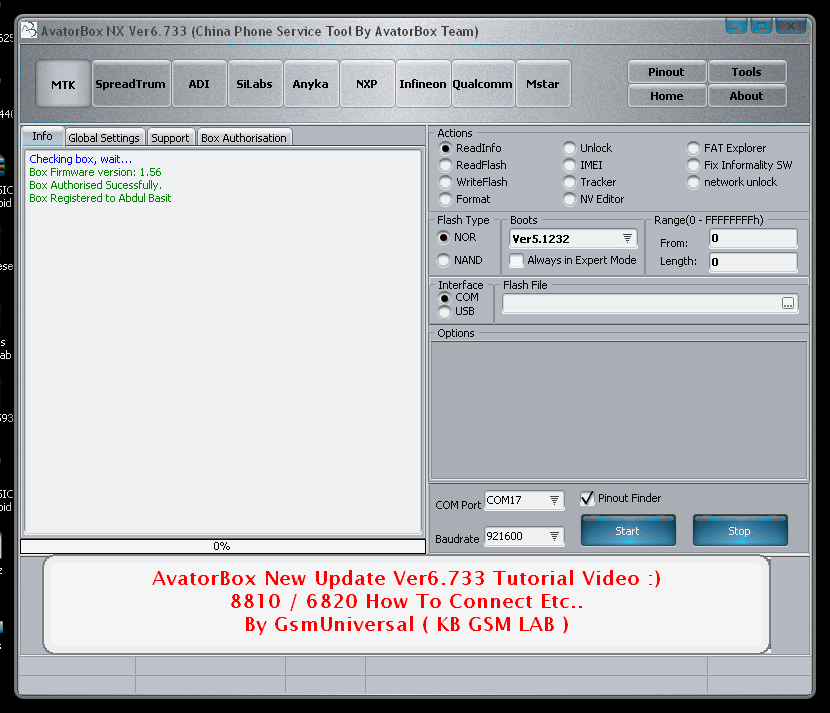Select Fix Informality SW option
Image resolution: width=830 pixels, height=713 pixels.
point(740,165)
